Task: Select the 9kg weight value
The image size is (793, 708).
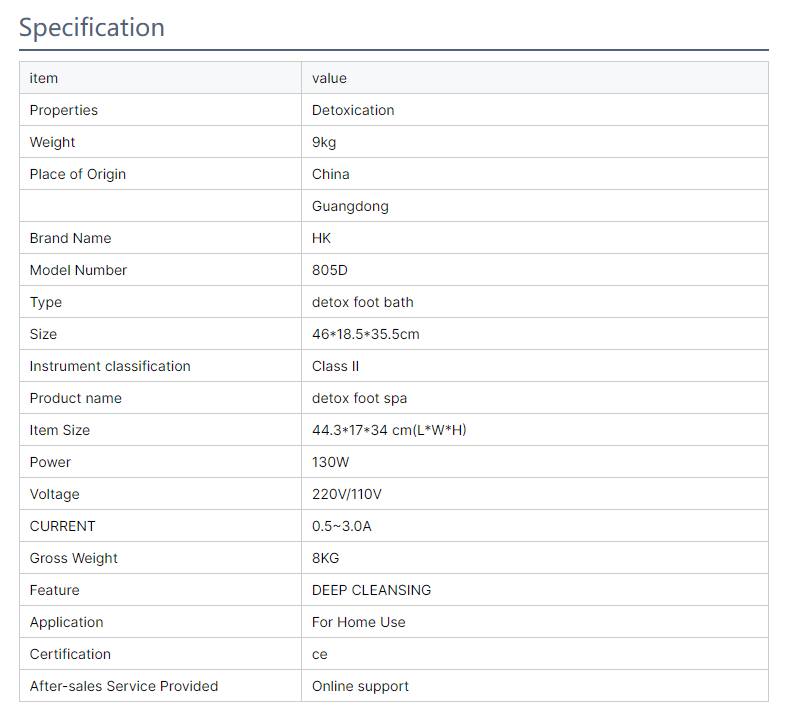Action: 324,142
